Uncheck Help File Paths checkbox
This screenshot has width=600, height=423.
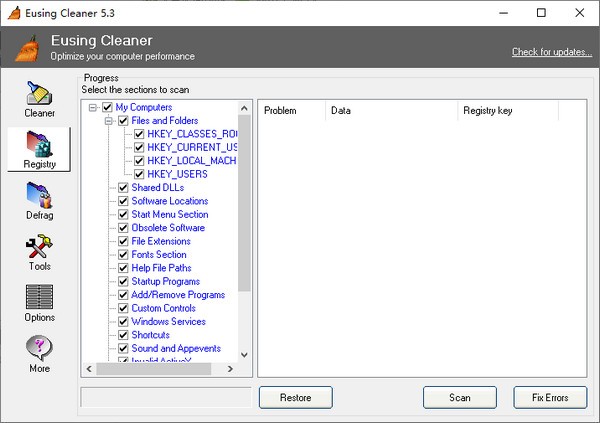coord(123,268)
